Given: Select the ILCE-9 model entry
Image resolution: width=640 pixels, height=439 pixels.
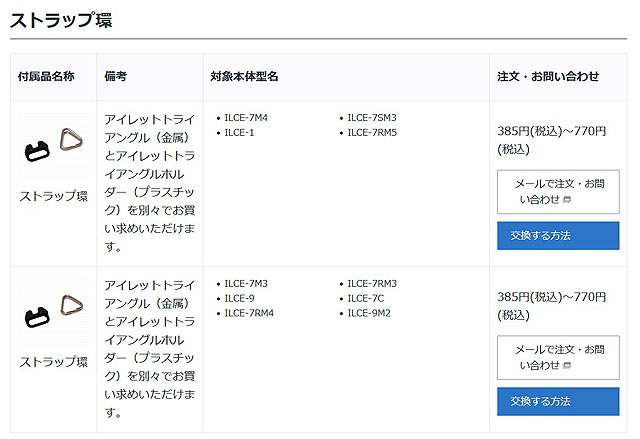Looking at the screenshot, I should click(x=239, y=298).
